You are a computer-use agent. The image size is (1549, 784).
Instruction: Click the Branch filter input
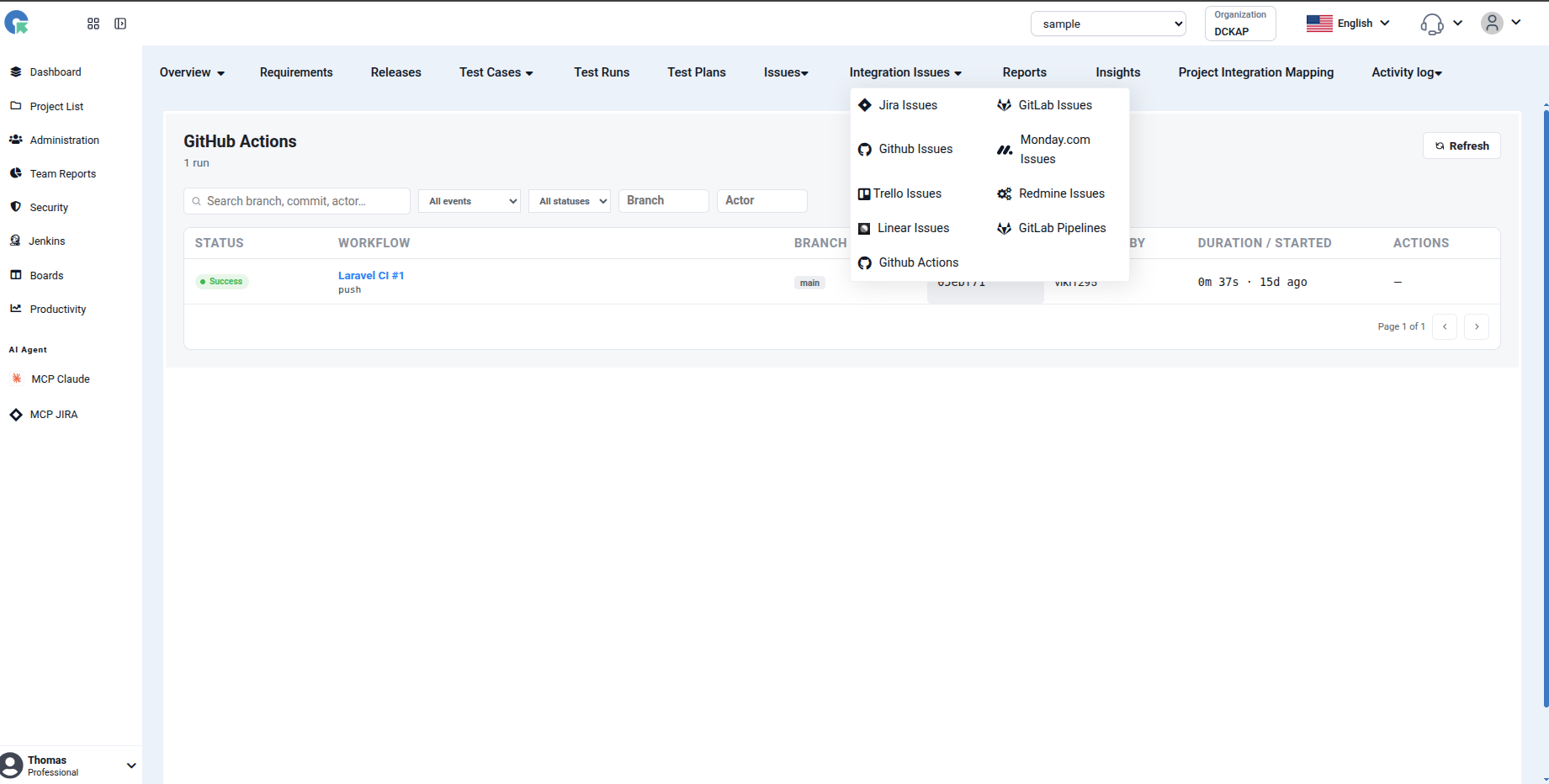point(664,200)
